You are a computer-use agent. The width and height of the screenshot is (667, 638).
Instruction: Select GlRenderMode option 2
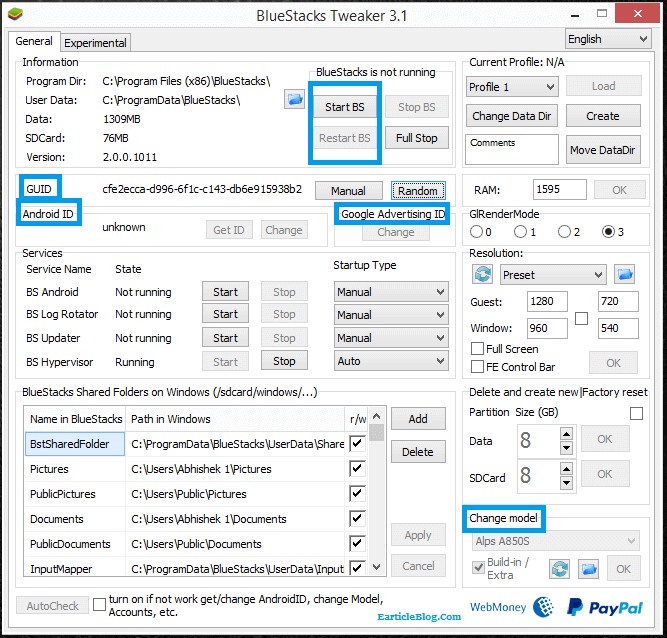(x=563, y=232)
